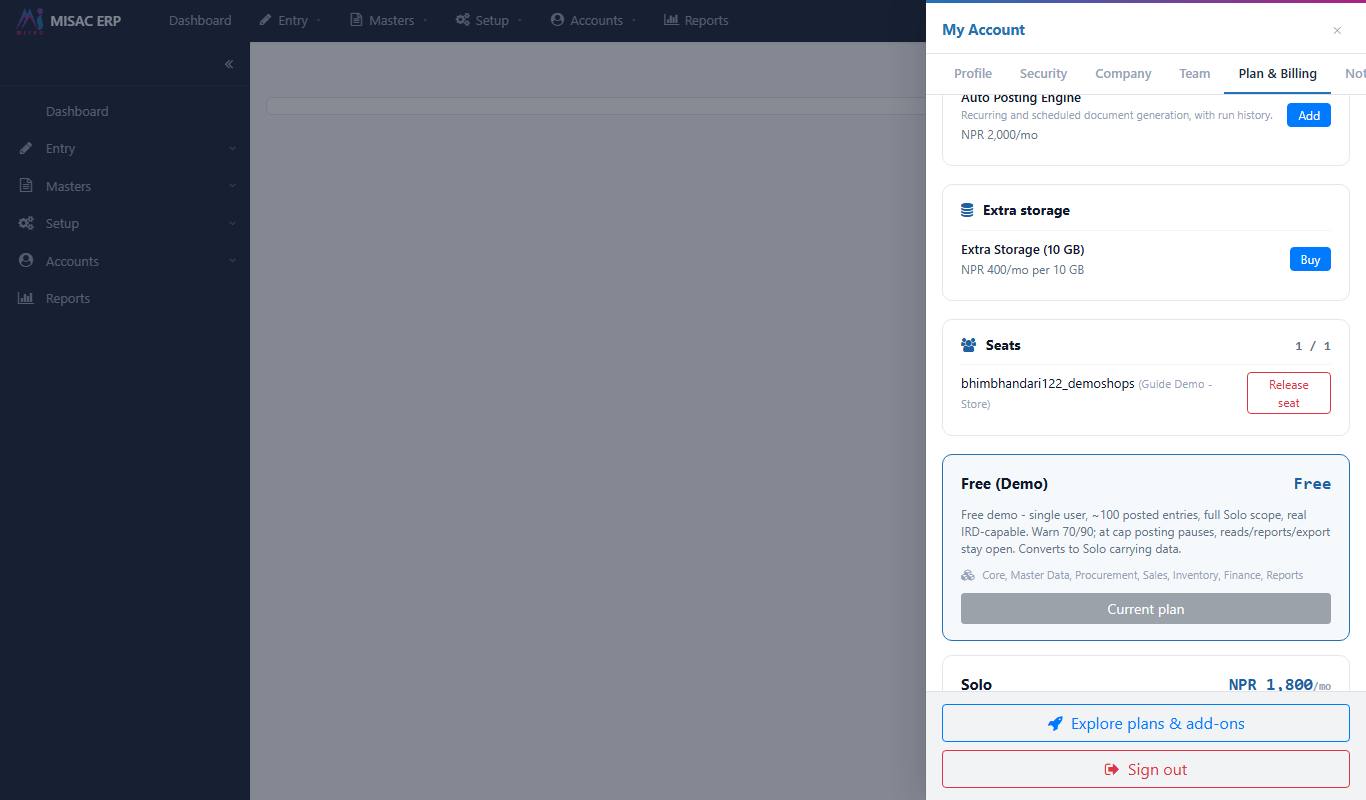1366x800 pixels.
Task: Open Reports in the top navbar
Action: click(696, 20)
